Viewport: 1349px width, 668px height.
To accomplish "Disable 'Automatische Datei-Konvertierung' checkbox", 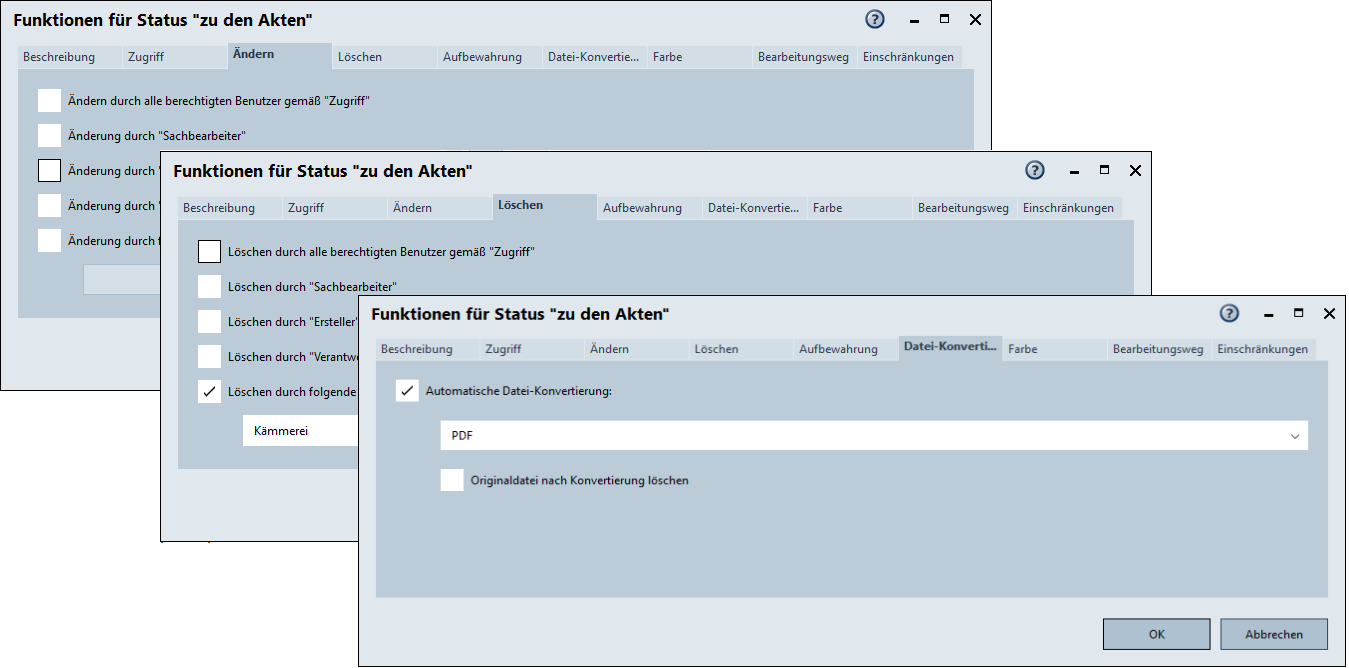I will [x=407, y=391].
